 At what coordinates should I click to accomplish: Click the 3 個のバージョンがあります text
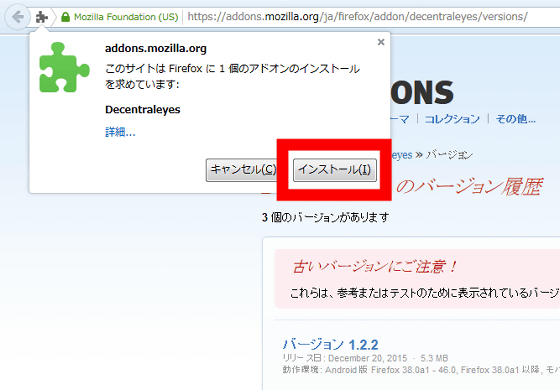pos(325,217)
